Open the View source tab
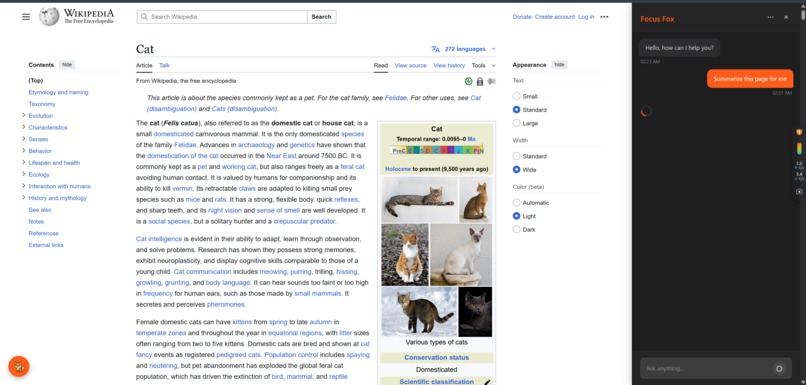The image size is (806, 385). (410, 65)
